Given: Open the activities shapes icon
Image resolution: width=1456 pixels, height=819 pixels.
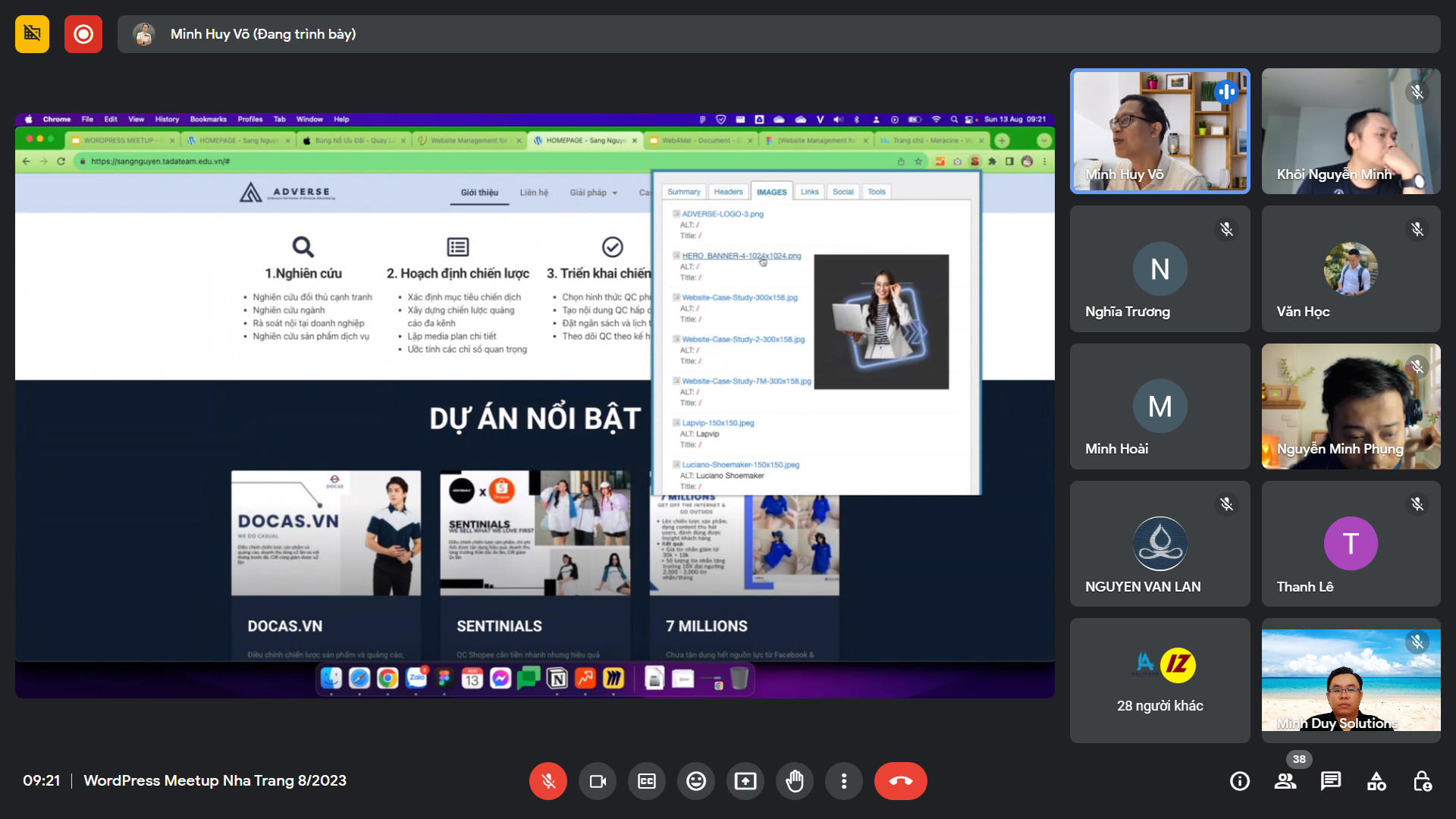Looking at the screenshot, I should [1376, 781].
